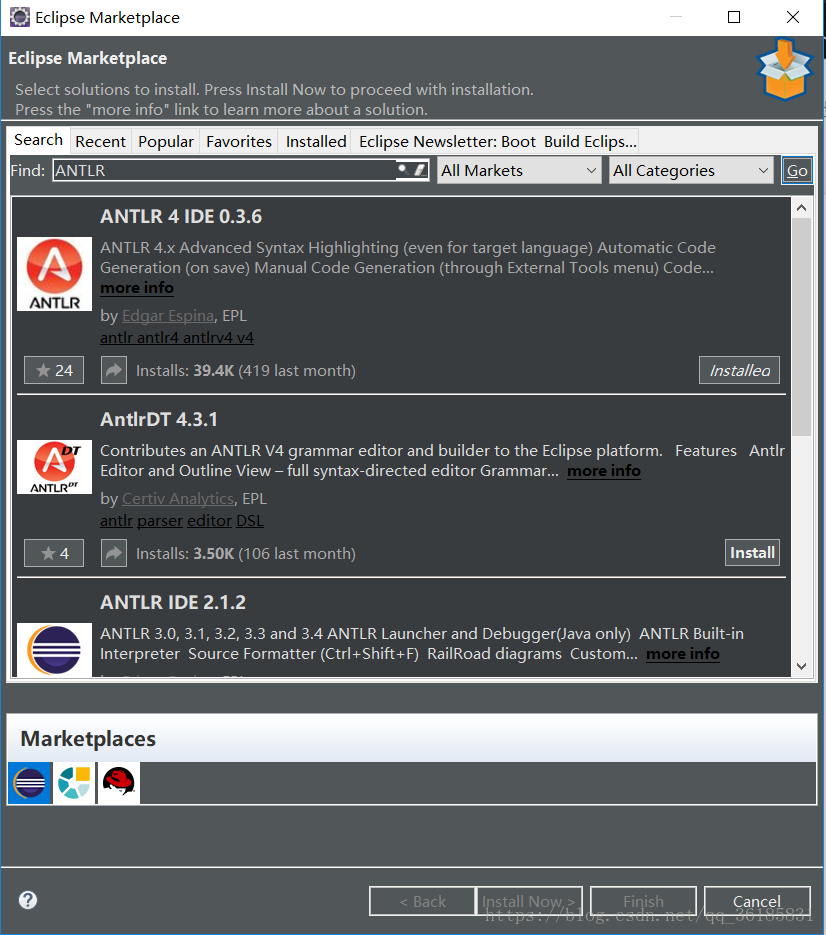Click the editor tag link
Screen dimensions: 826x935
tap(209, 521)
